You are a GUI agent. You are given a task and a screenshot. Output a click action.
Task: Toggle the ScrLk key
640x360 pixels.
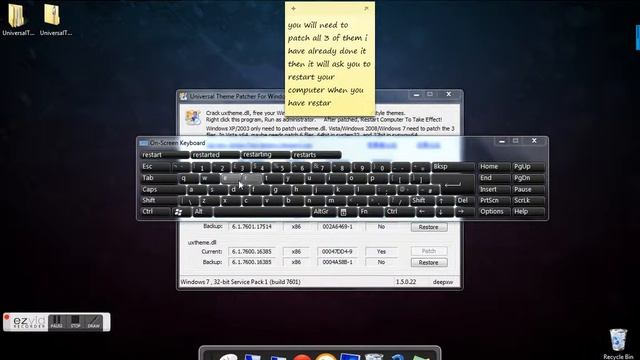528,200
